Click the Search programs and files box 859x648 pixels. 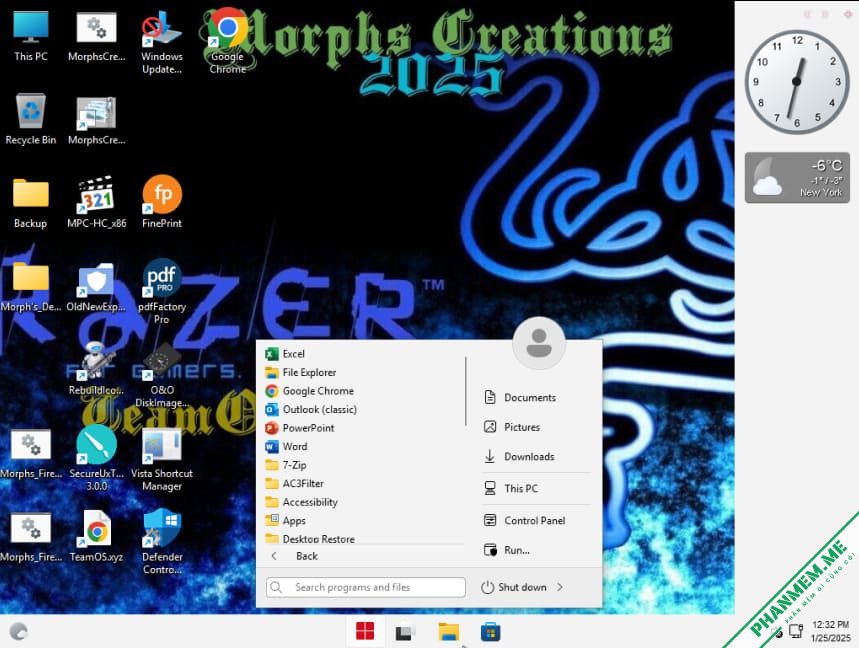(366, 587)
